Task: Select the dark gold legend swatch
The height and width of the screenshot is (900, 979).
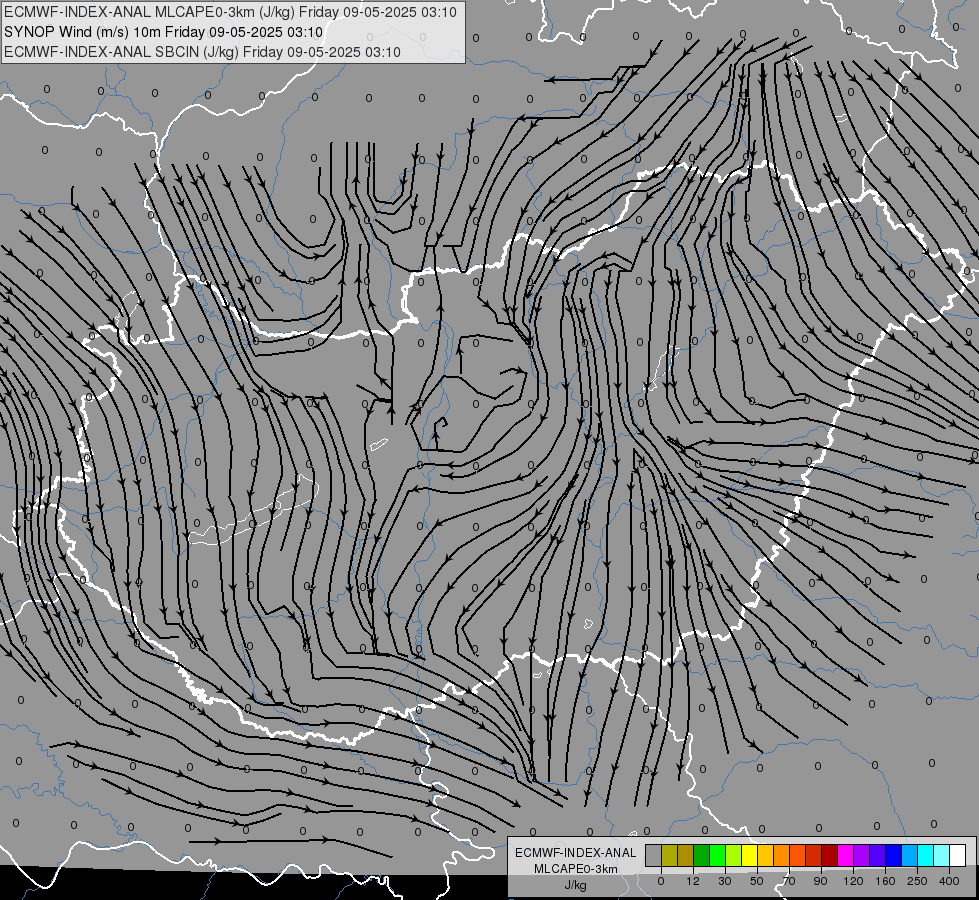Action: [686, 856]
